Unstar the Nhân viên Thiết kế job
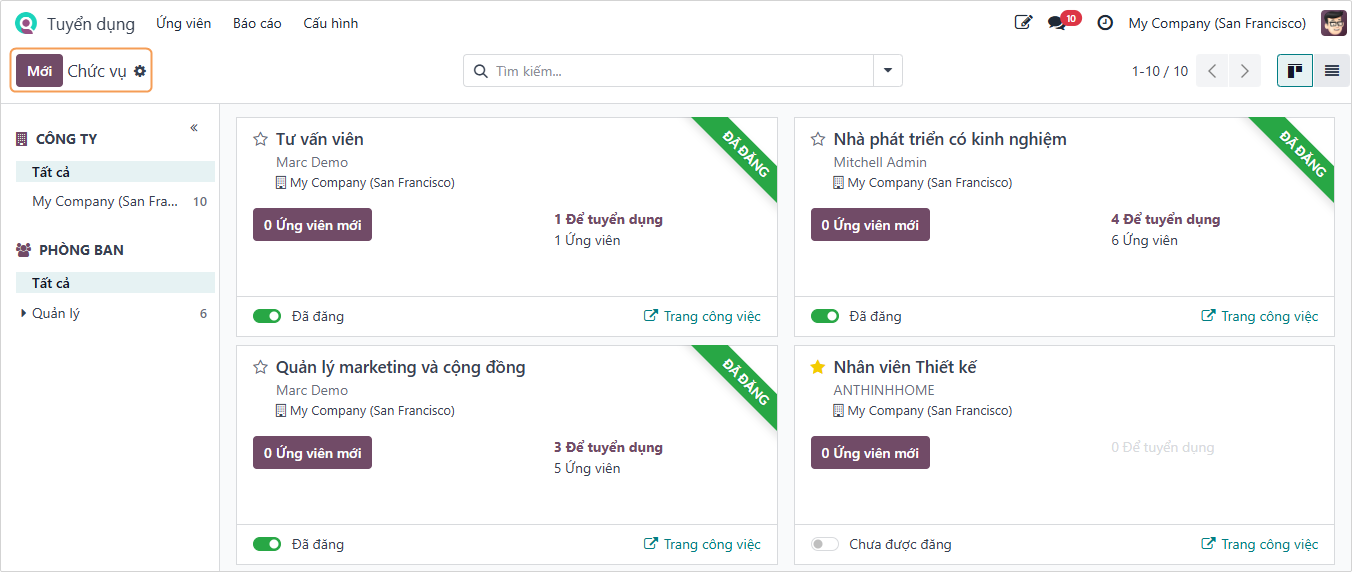Viewport: 1352px width, 572px height. [x=818, y=368]
